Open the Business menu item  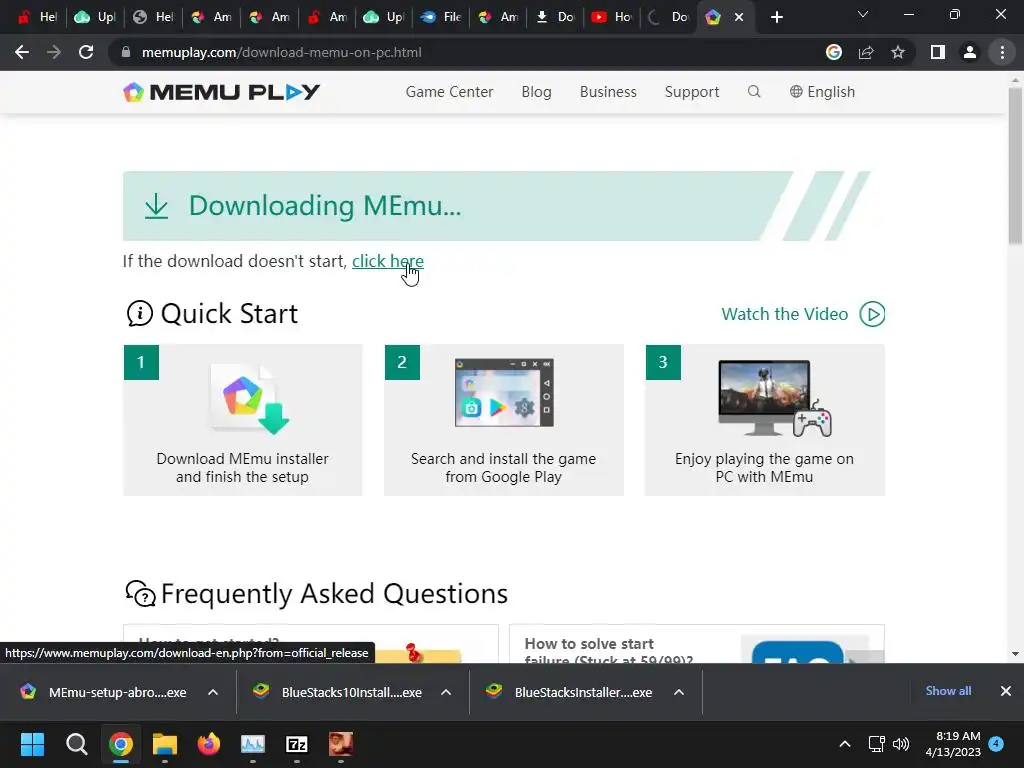pyautogui.click(x=608, y=91)
